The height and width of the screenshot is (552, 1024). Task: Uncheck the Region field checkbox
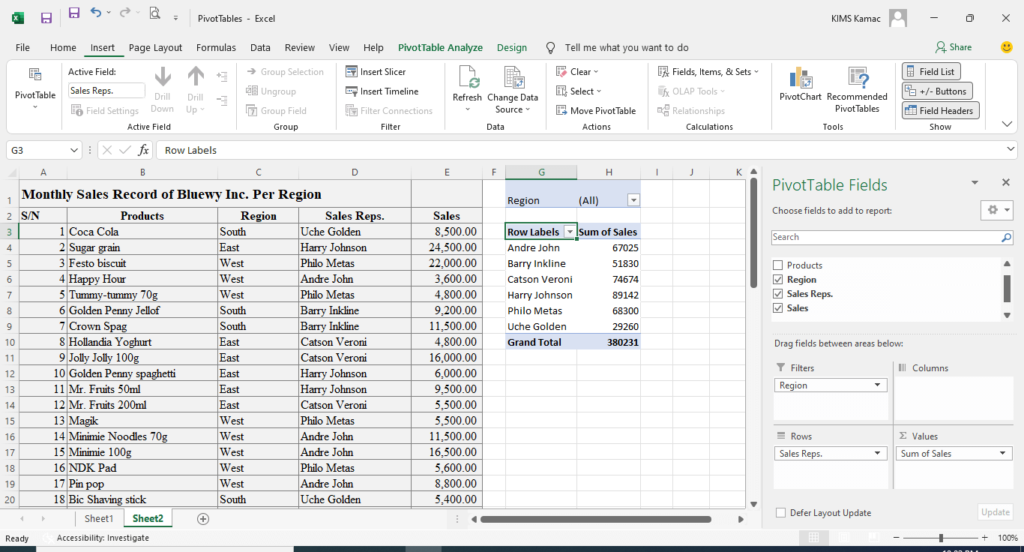pos(778,280)
